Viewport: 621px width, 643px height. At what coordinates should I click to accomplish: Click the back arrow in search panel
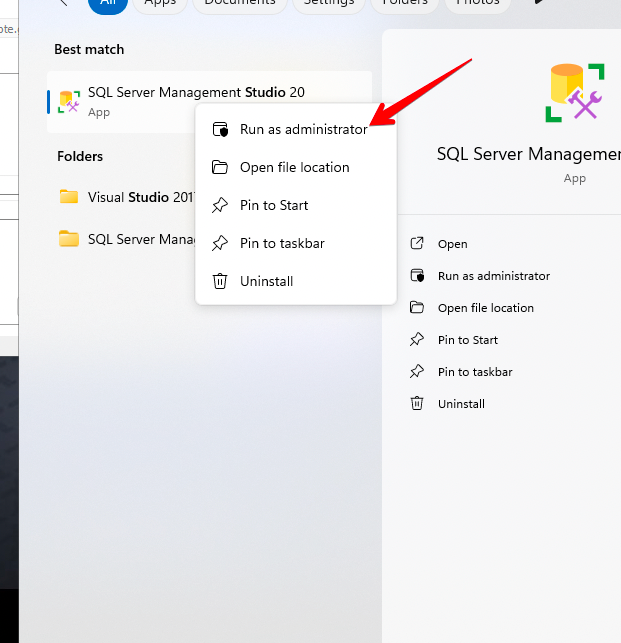pos(64,3)
